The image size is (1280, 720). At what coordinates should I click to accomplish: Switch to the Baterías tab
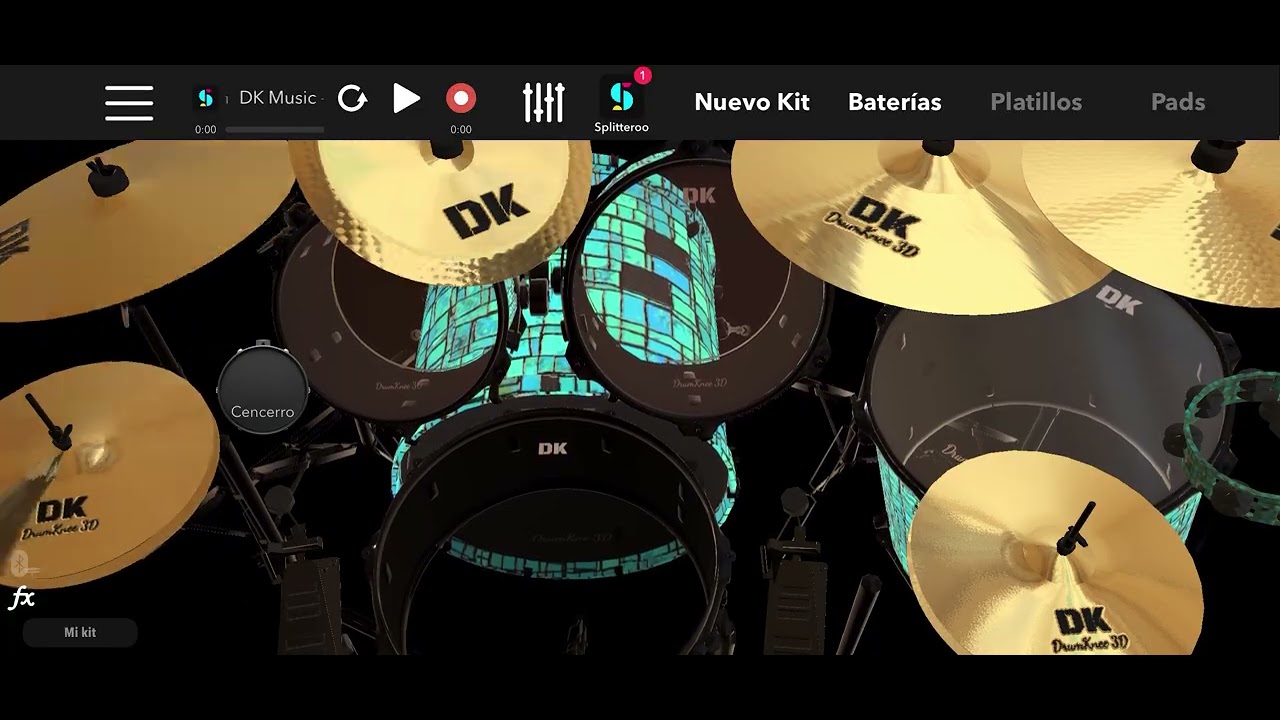pos(895,102)
